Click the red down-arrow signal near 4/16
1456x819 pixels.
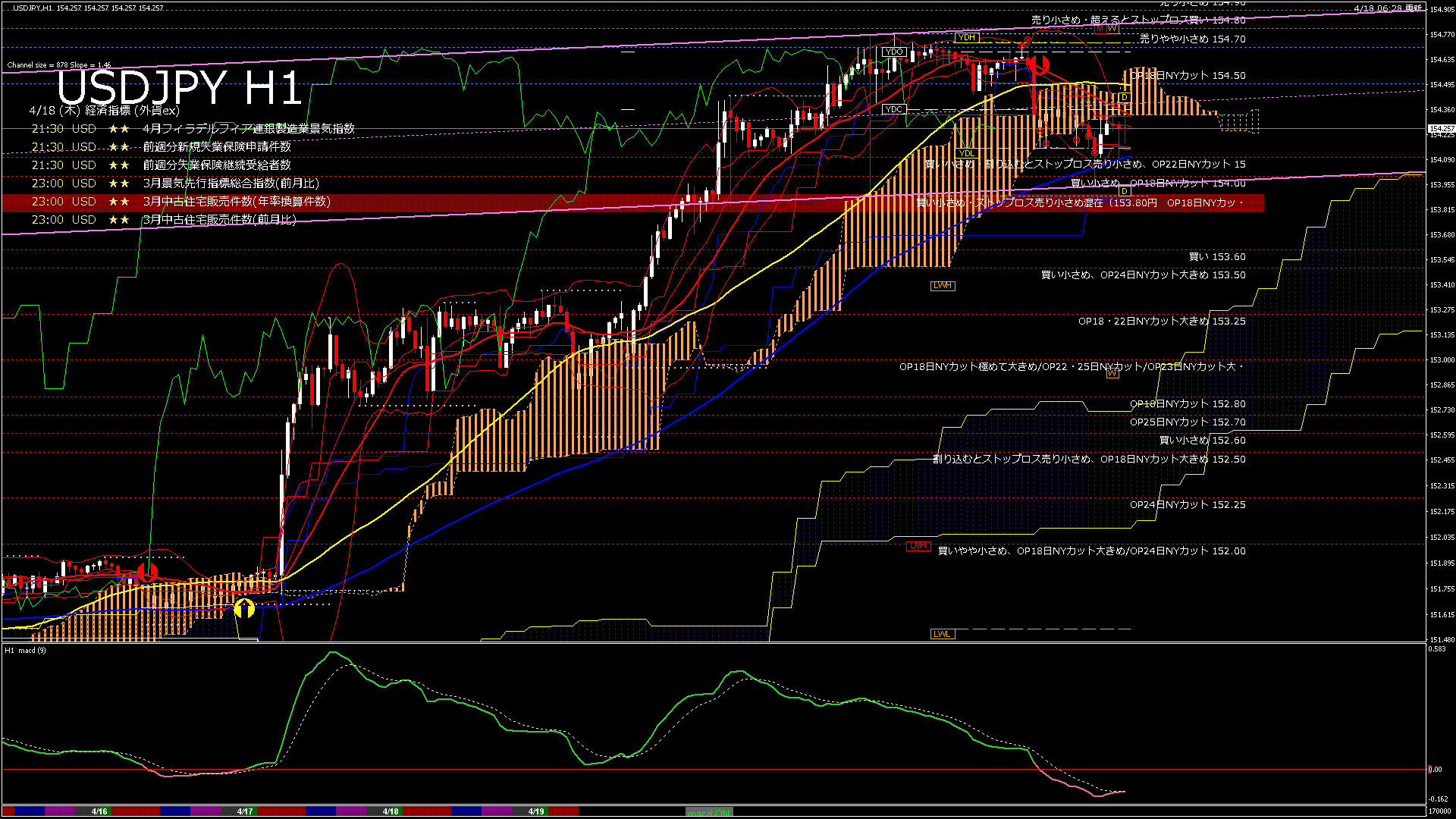pyautogui.click(x=148, y=573)
